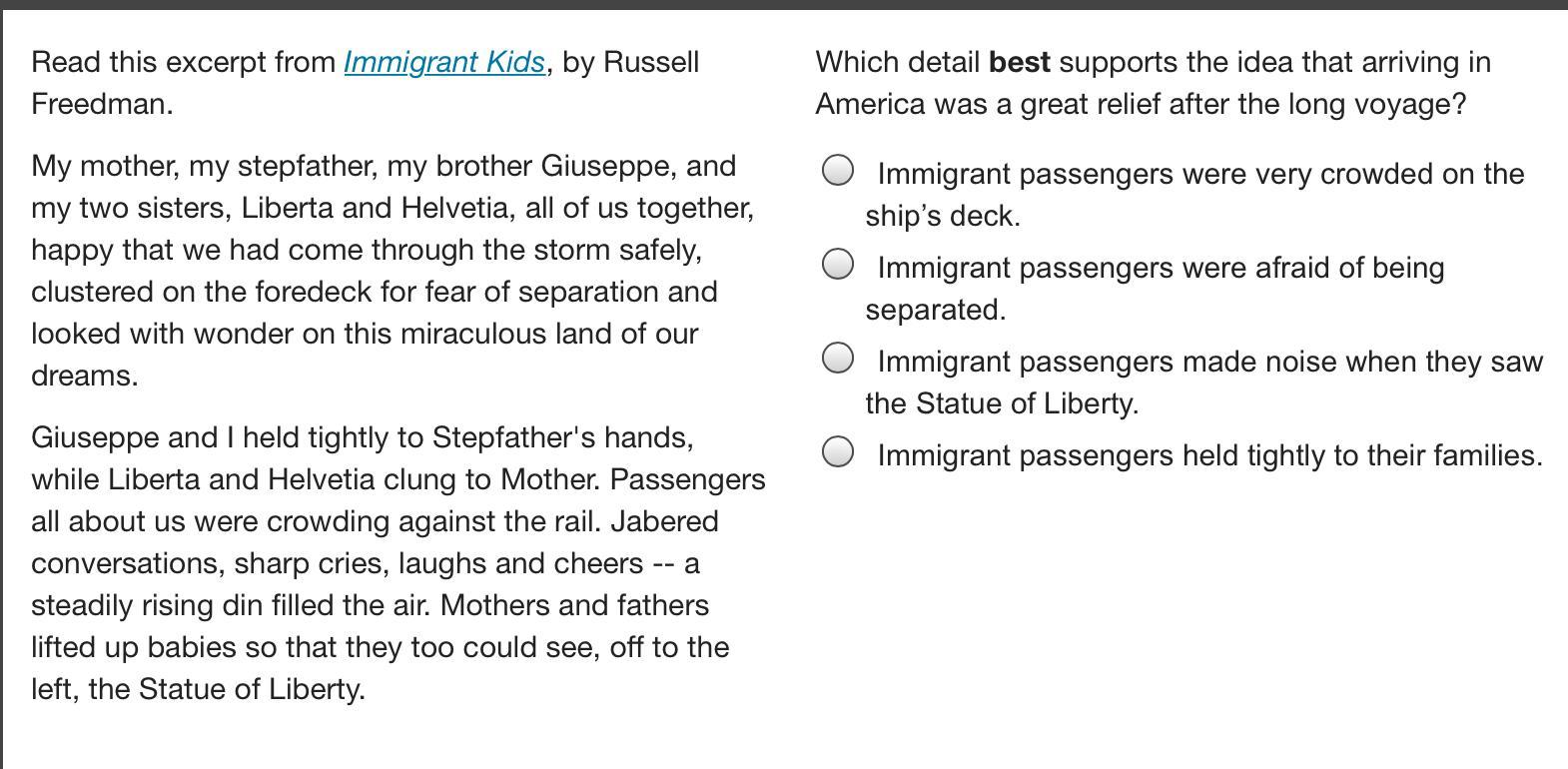Viewport: 1568px width, 769px height.
Task: Choose the "afraid of being separated" radio button
Action: (838, 265)
